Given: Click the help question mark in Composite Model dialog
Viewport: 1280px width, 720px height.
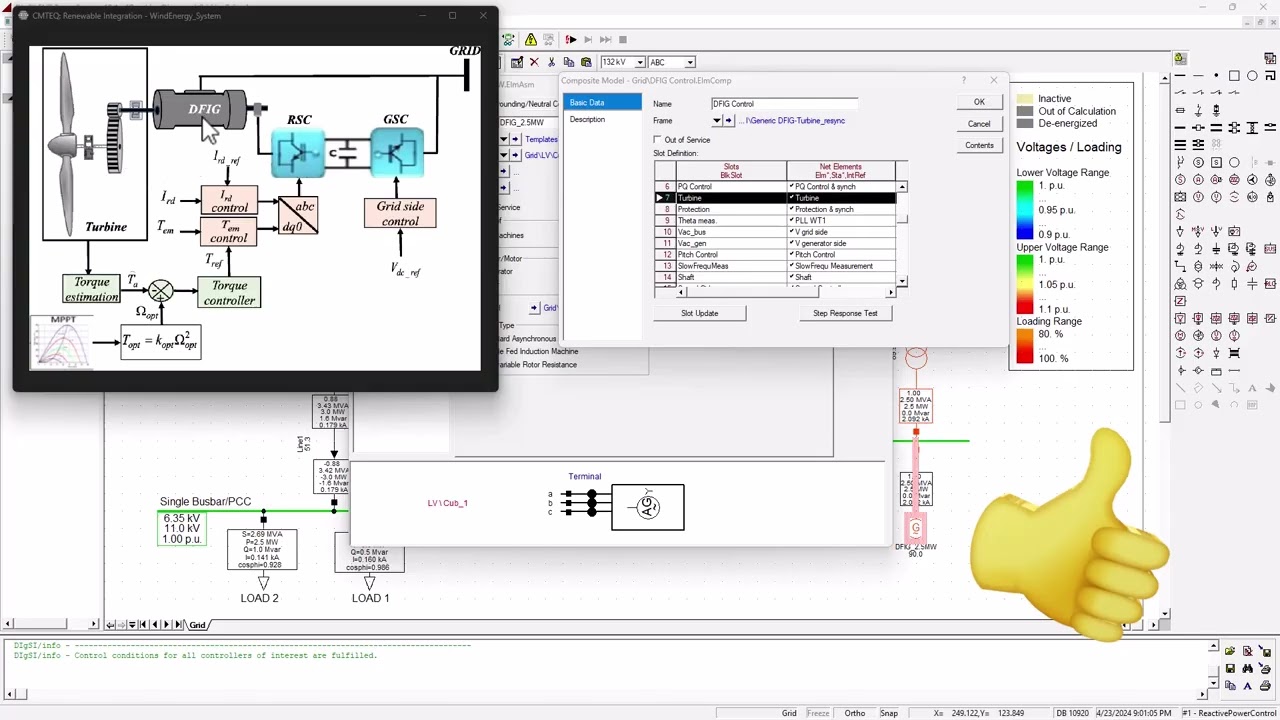Looking at the screenshot, I should (x=964, y=80).
